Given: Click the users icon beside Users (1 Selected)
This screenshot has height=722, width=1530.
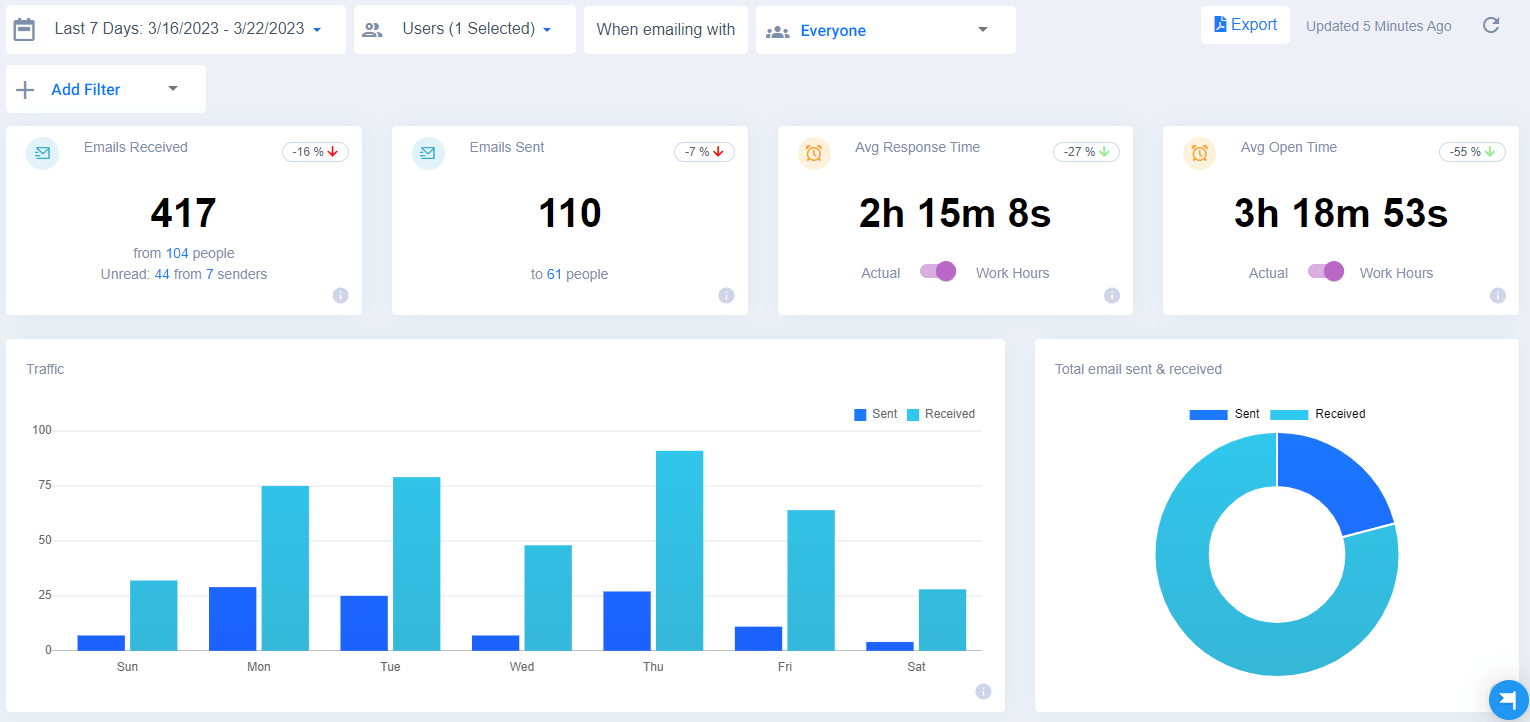Looking at the screenshot, I should point(372,29).
